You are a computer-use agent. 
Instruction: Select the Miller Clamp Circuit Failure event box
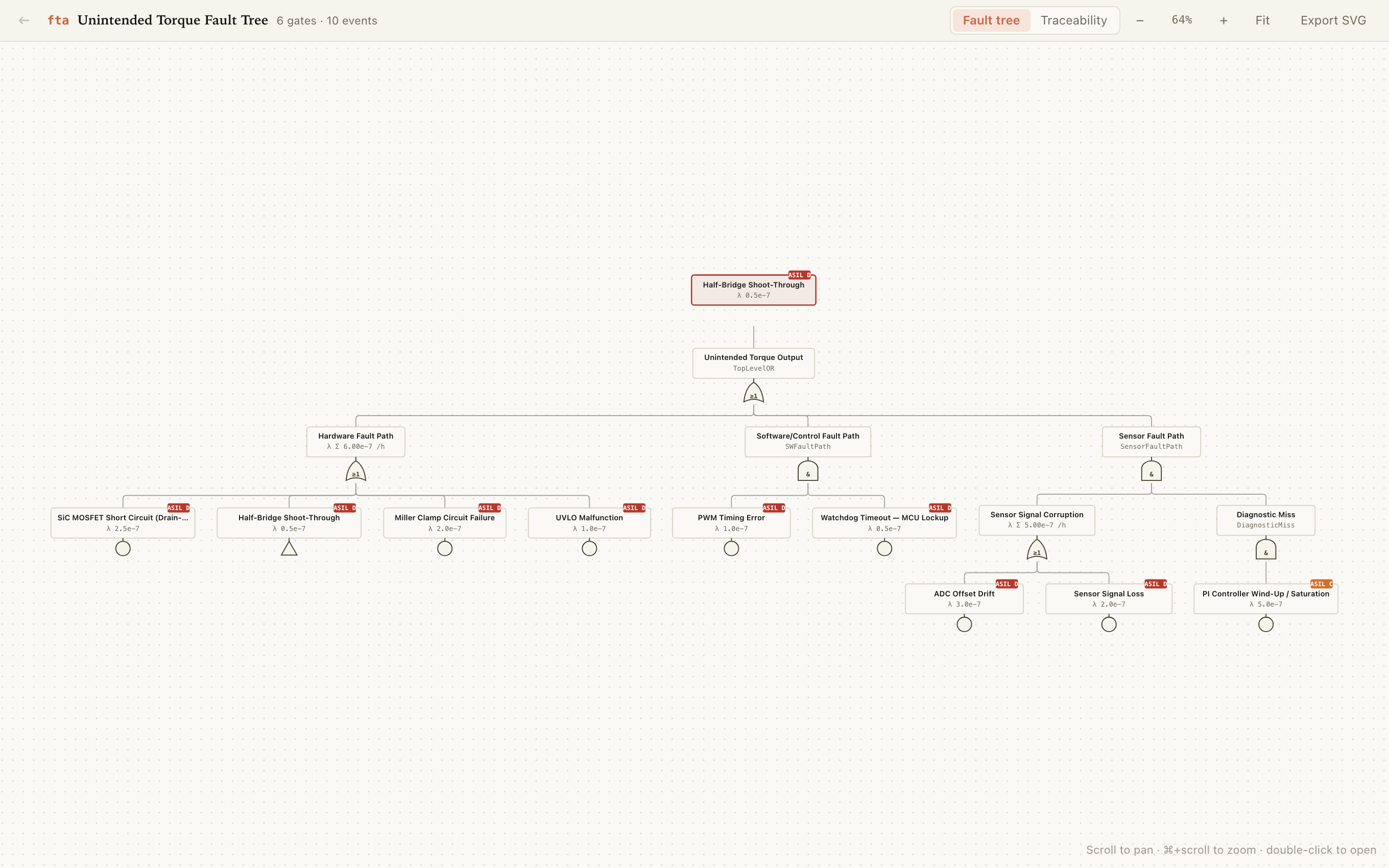pos(445,523)
